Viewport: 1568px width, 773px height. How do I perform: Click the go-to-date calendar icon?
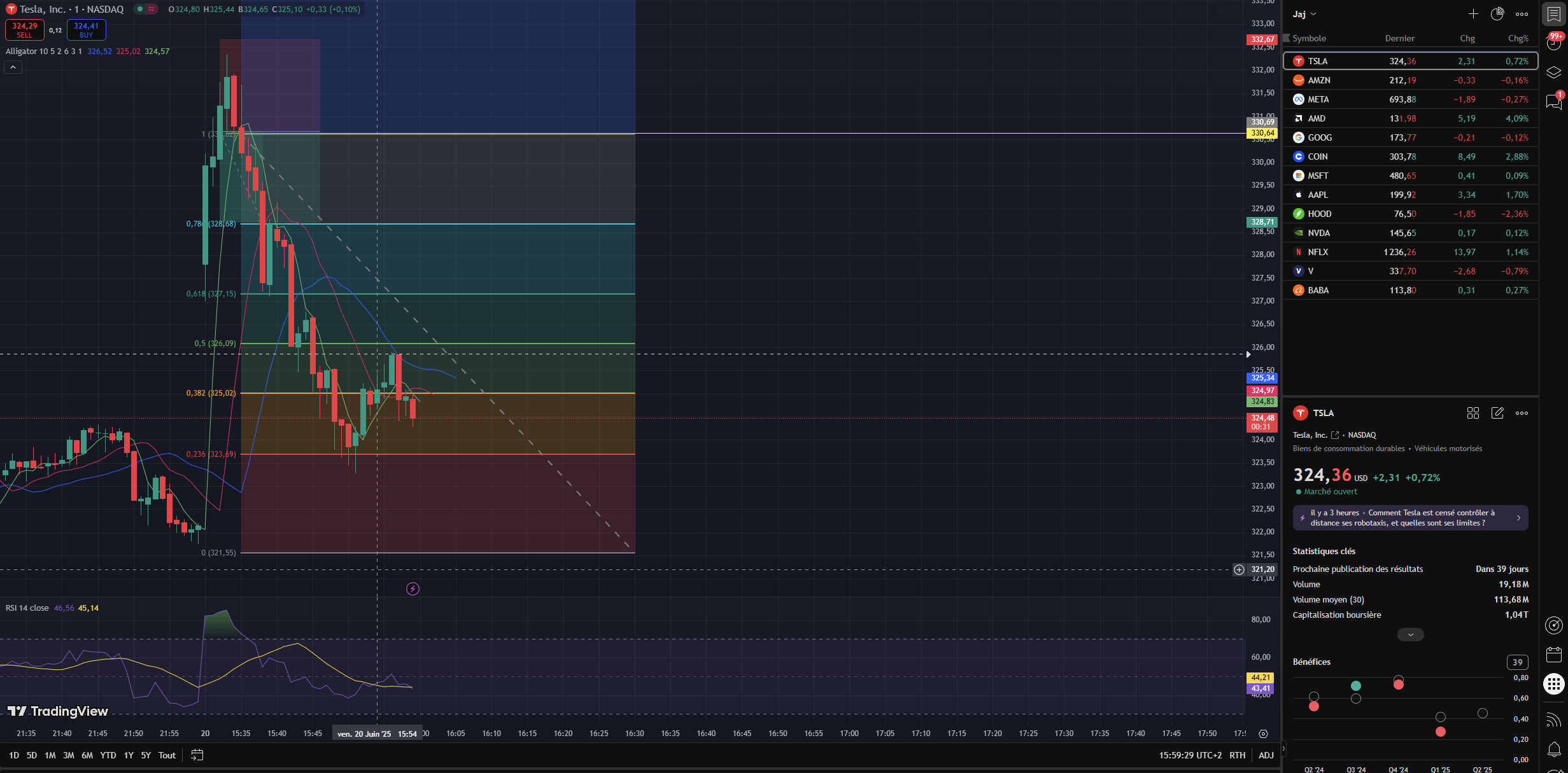pos(197,755)
